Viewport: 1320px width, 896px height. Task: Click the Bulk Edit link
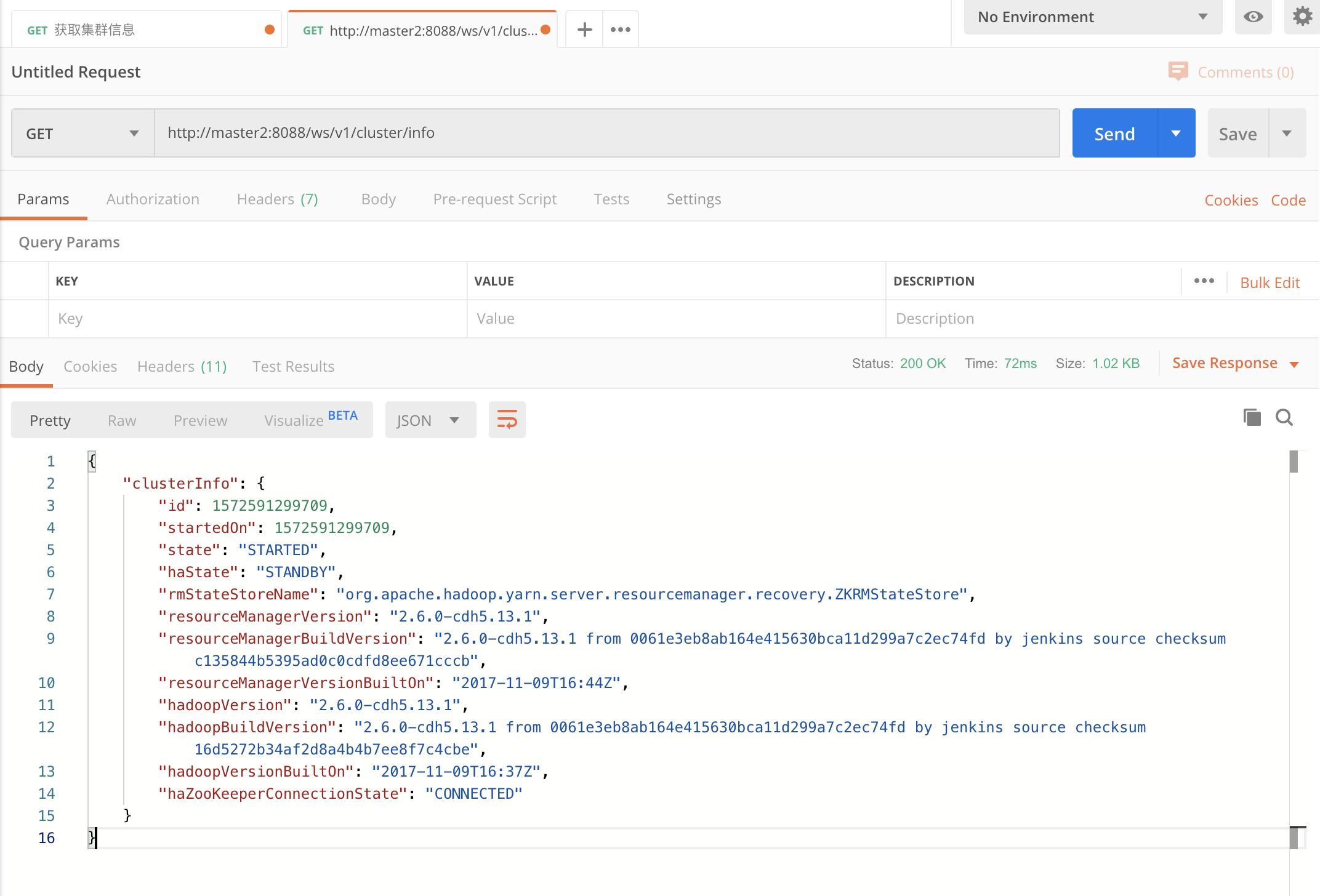click(1270, 282)
